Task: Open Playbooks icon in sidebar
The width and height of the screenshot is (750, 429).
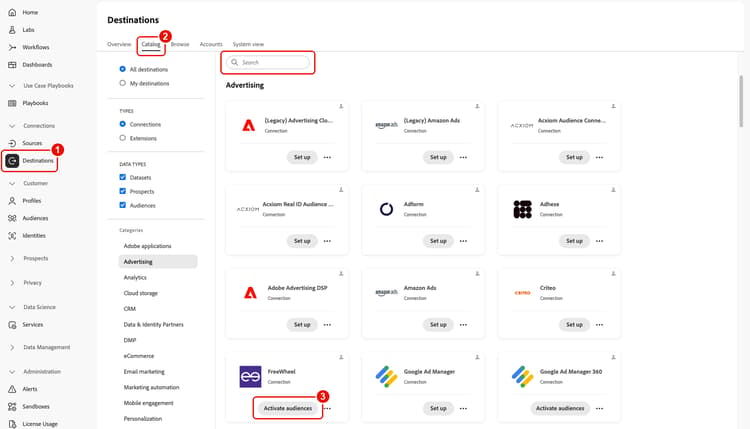Action: pyautogui.click(x=12, y=103)
